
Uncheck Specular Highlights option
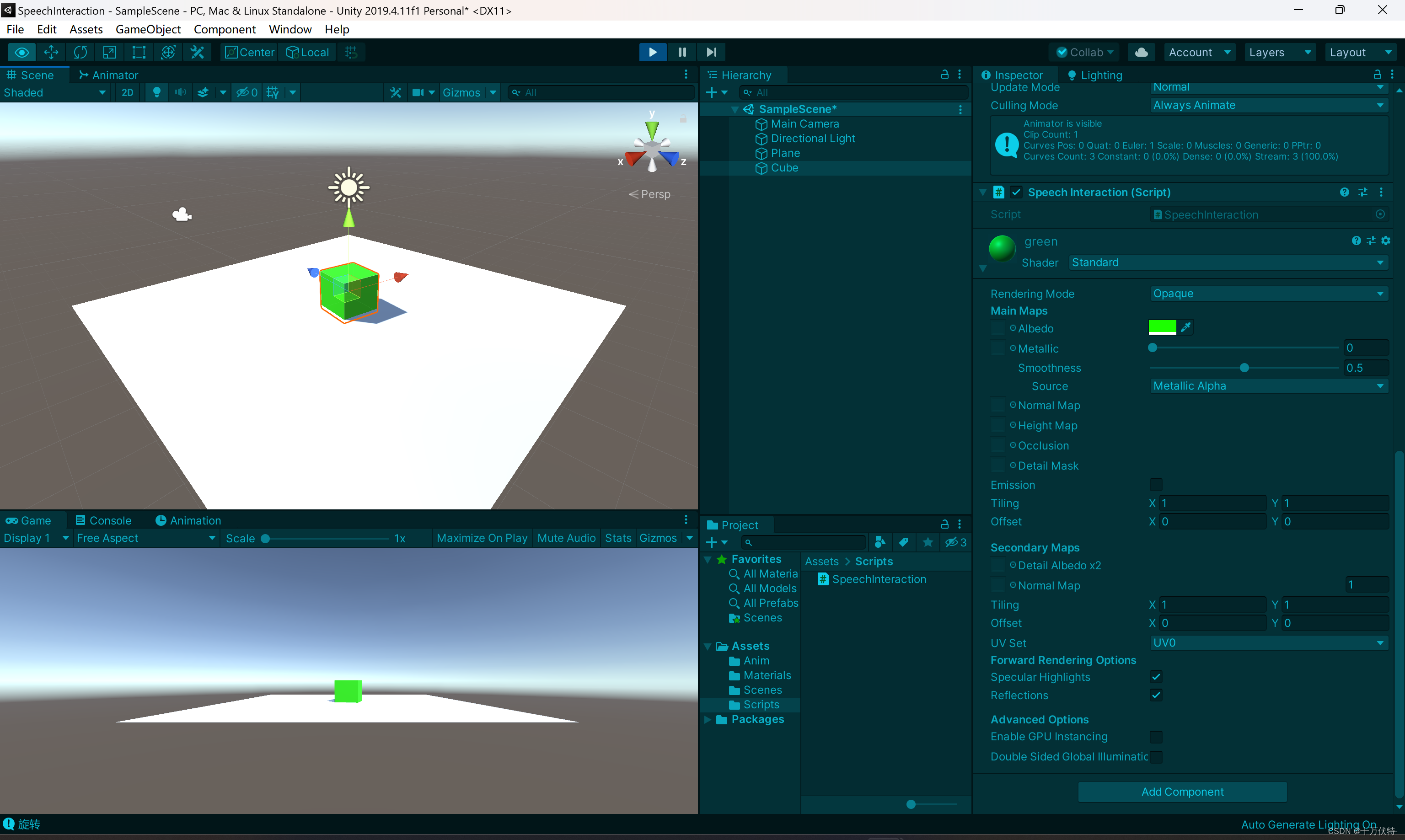pos(1156,677)
